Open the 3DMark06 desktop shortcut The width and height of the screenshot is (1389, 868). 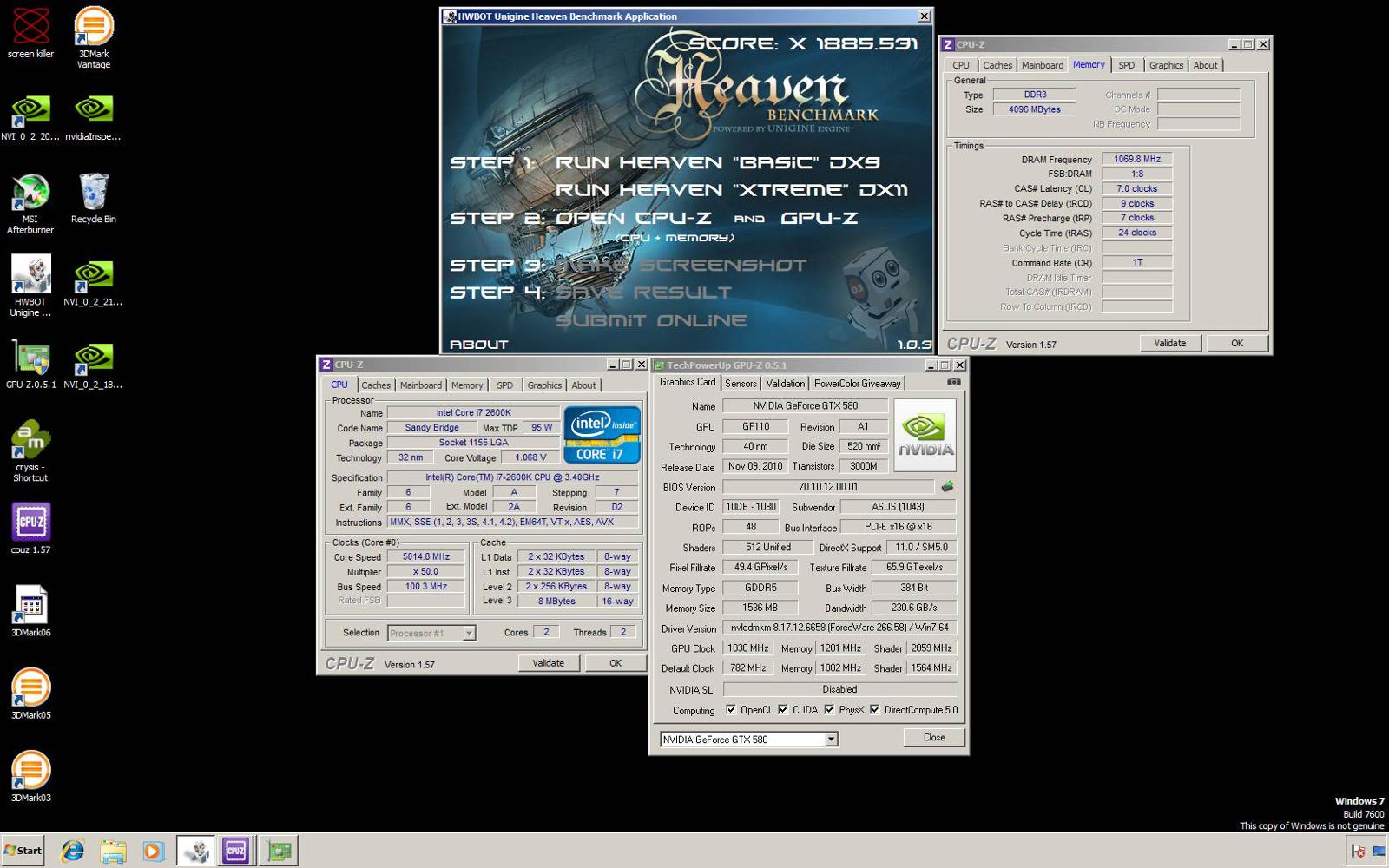(31, 611)
